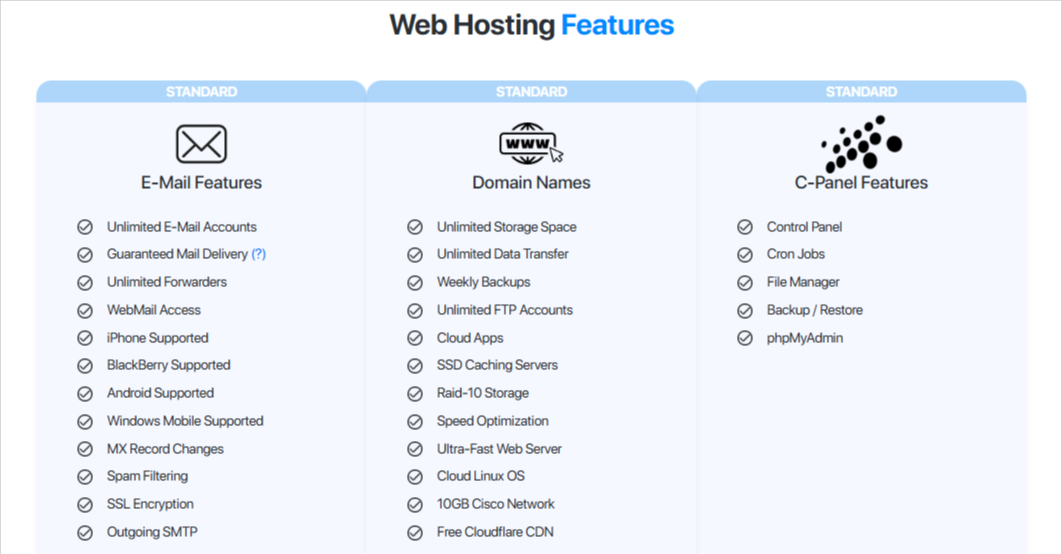Click the Unlimited Storage Space text
This screenshot has width=1061, height=554.
coord(507,227)
